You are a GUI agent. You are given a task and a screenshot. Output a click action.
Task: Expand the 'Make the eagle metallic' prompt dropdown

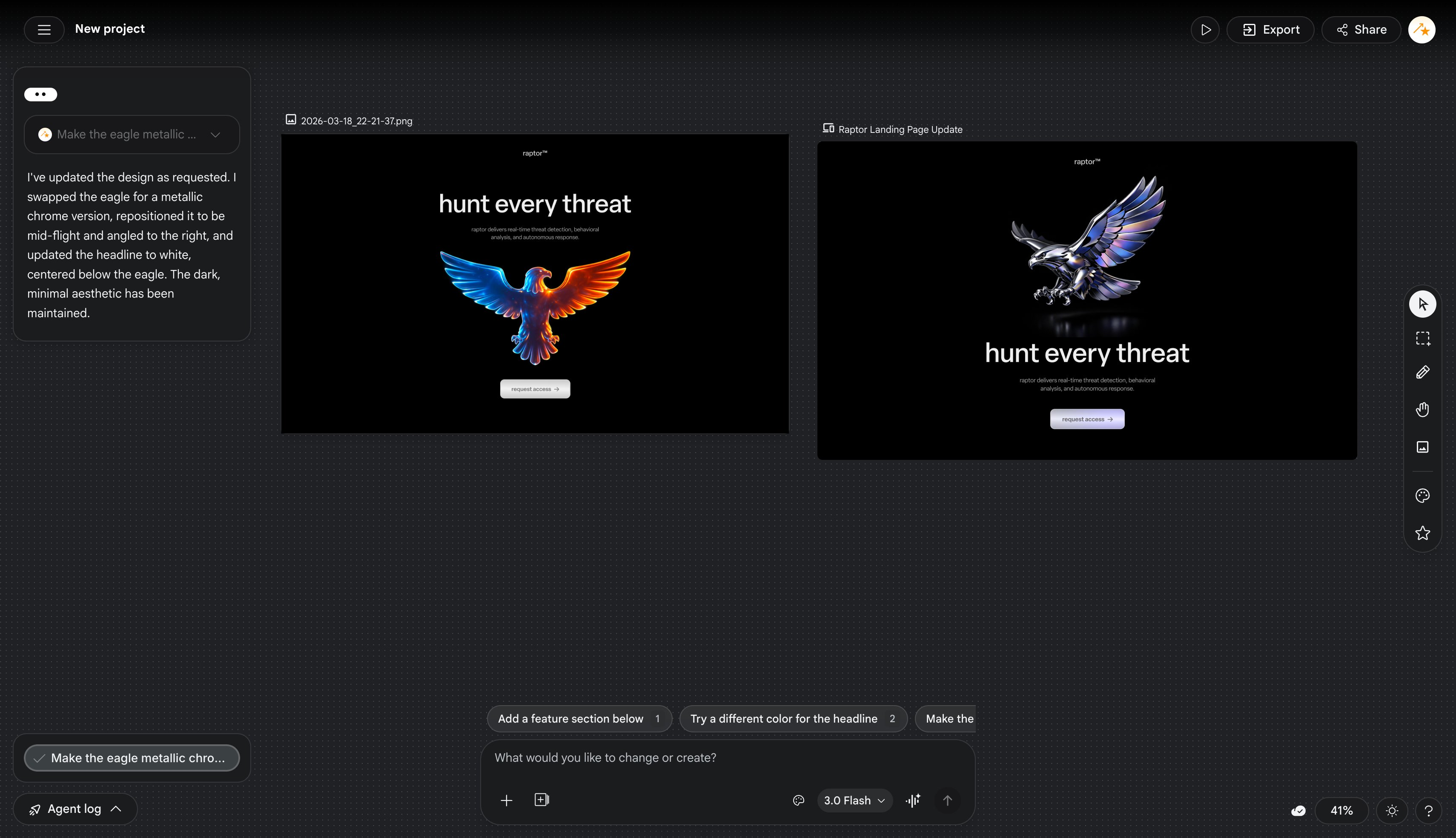pos(132,135)
